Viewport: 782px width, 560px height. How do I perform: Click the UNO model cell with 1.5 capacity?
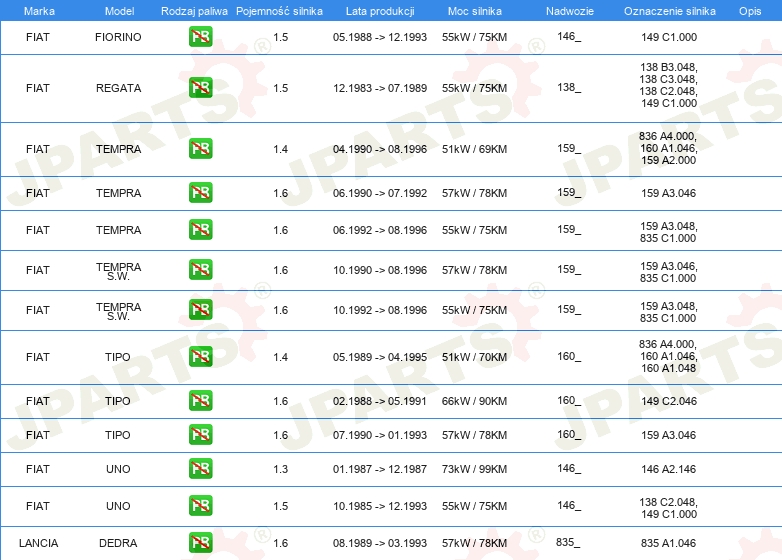(x=118, y=506)
